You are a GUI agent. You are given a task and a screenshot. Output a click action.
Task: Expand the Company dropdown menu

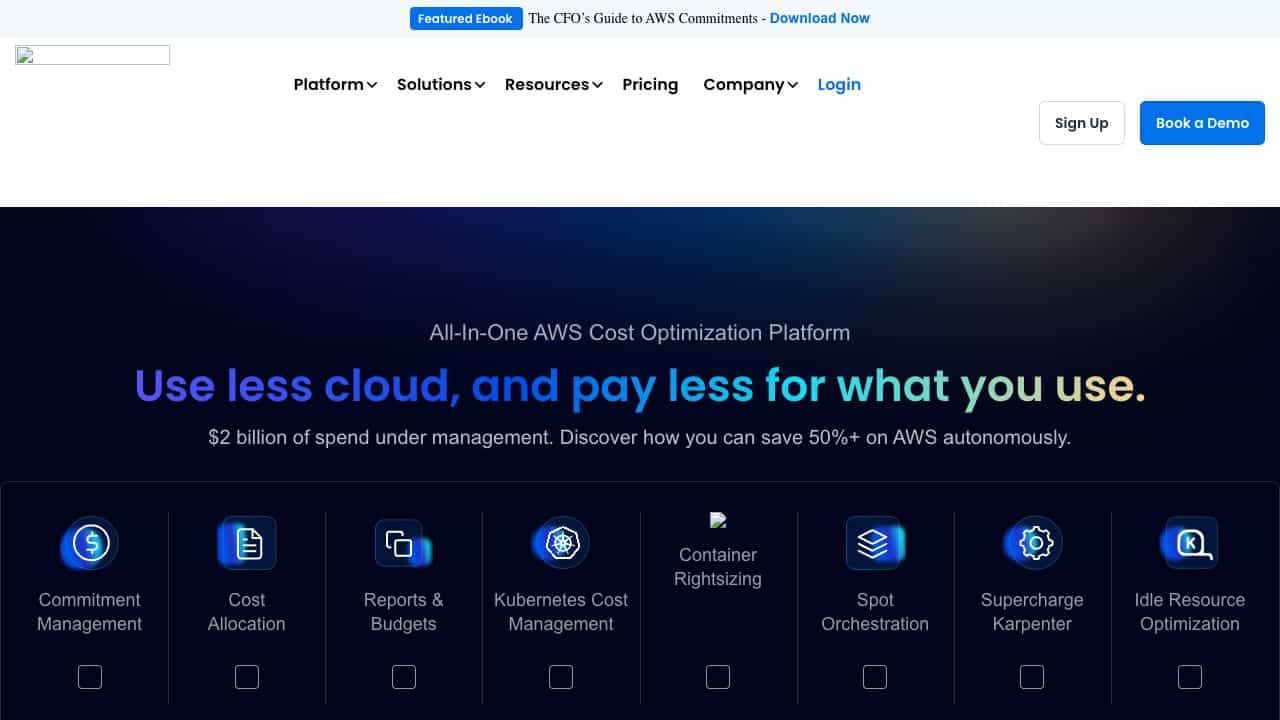(x=751, y=85)
